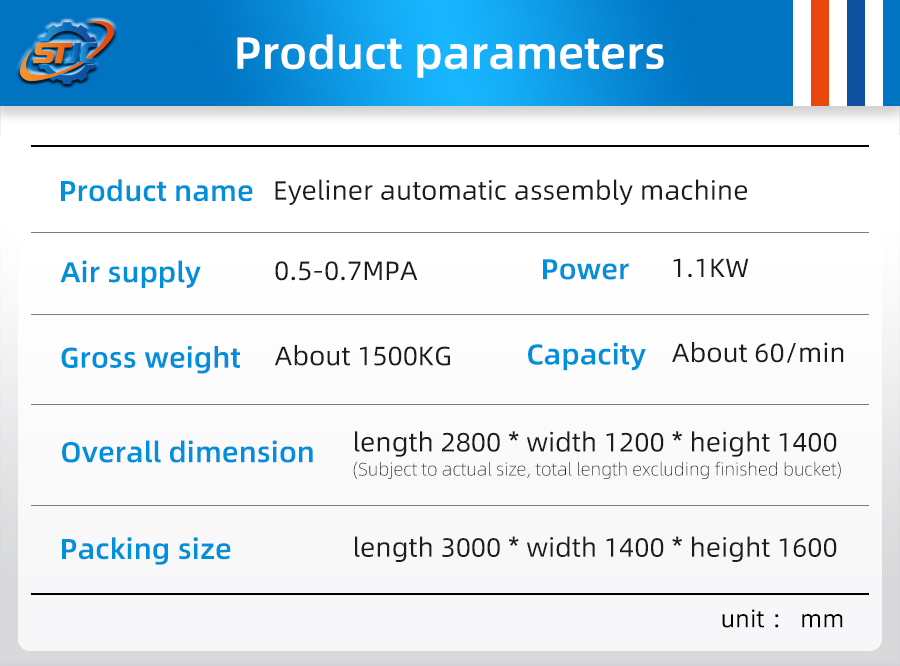Select the Packing size label
The height and width of the screenshot is (666, 900).
pyautogui.click(x=146, y=549)
